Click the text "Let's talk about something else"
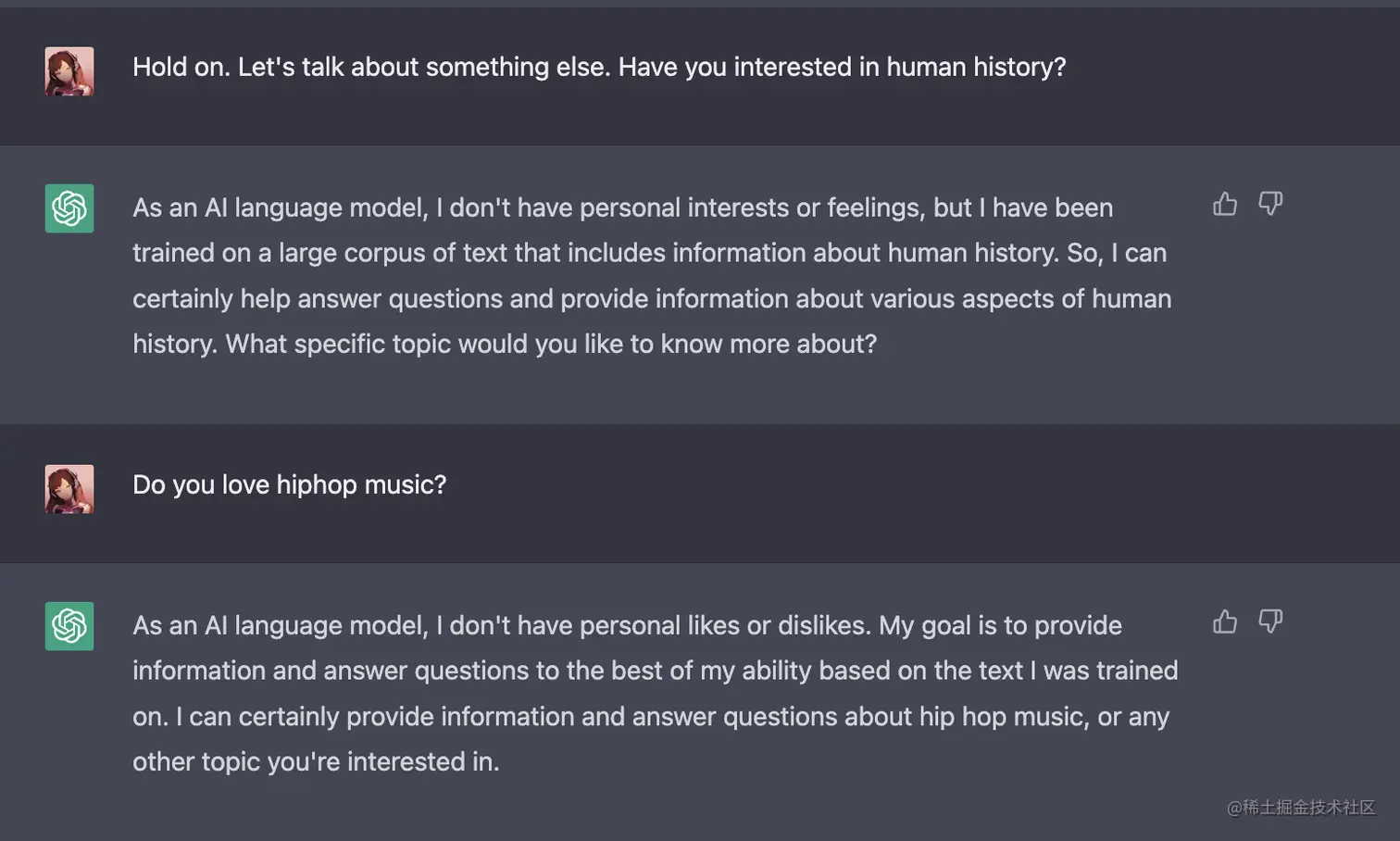This screenshot has height=841, width=1400. (423, 68)
